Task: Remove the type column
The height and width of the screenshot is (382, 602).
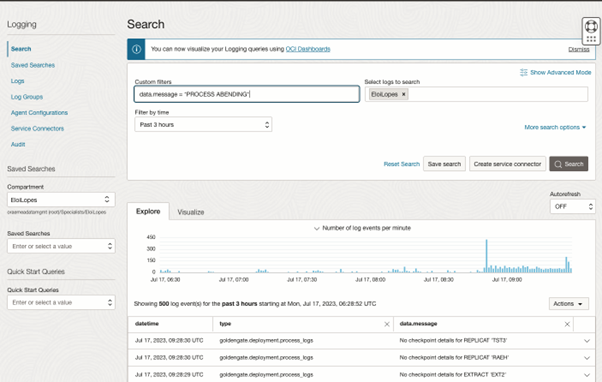Action: (x=387, y=324)
